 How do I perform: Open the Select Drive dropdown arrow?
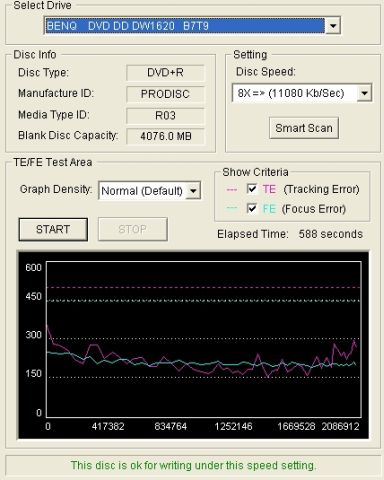332,26
